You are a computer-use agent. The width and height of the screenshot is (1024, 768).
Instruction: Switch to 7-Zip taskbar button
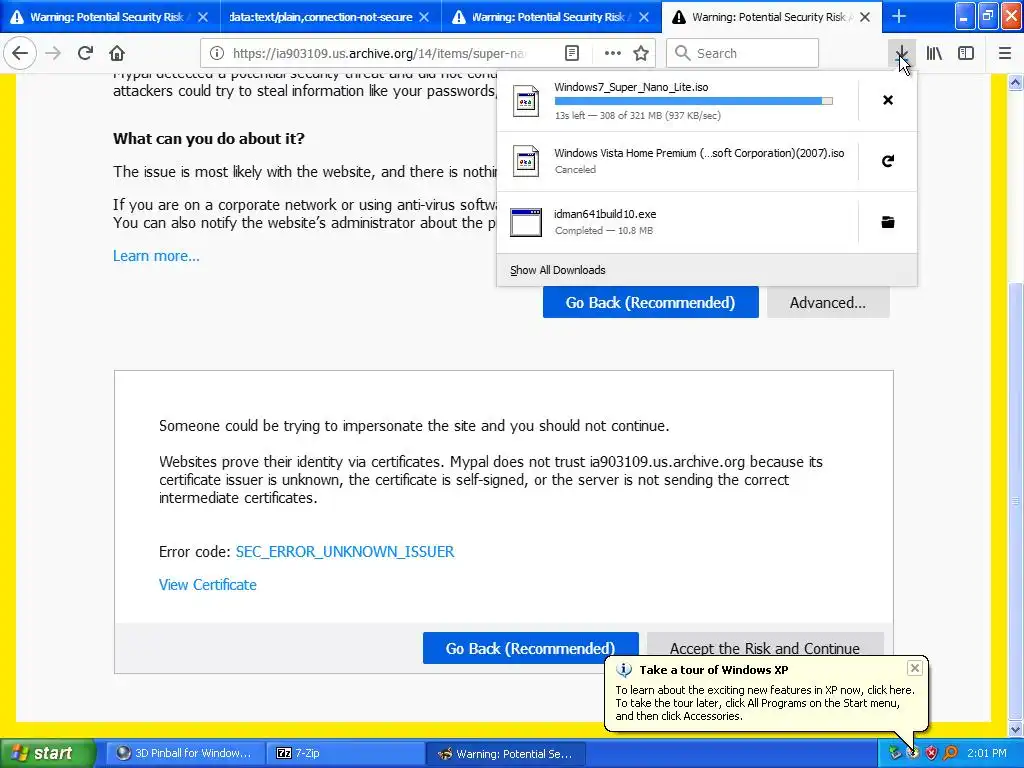point(345,753)
